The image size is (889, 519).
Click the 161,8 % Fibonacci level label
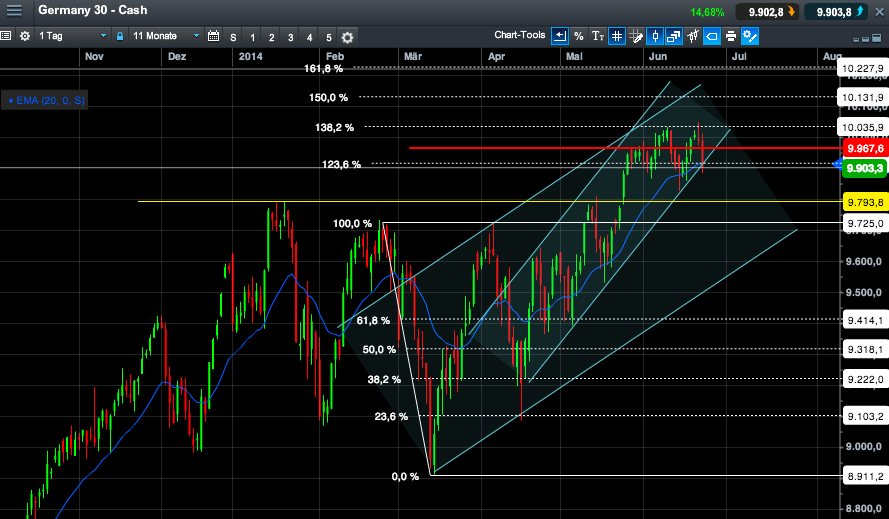[x=323, y=69]
